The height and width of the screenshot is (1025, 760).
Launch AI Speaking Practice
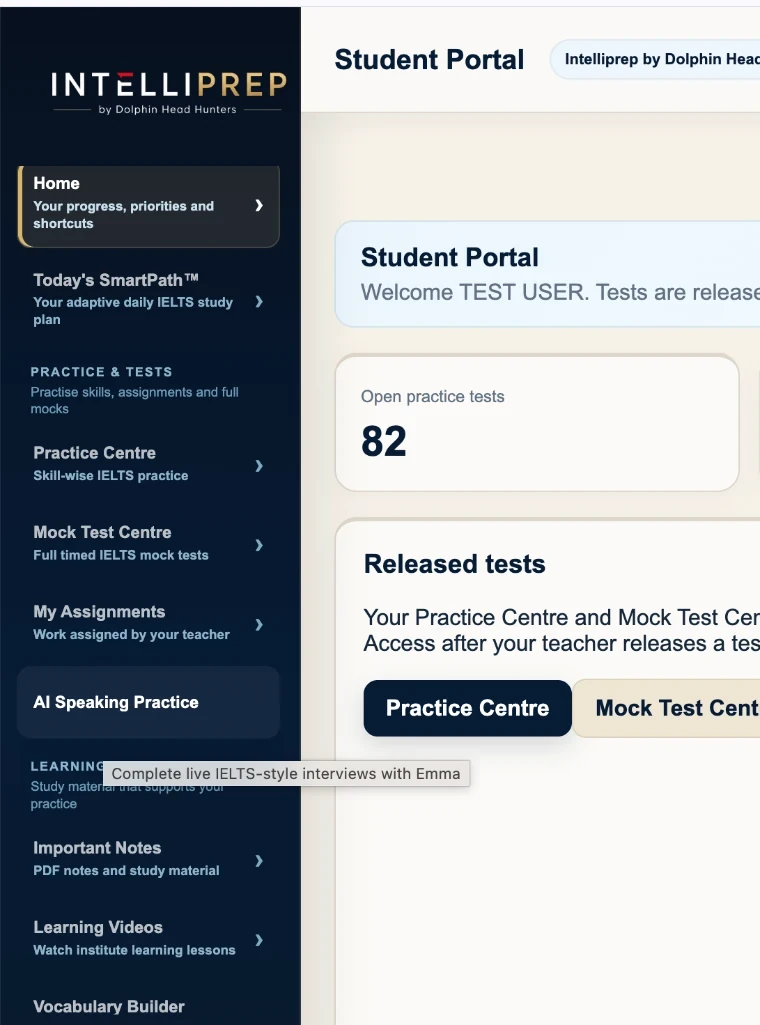pos(149,702)
